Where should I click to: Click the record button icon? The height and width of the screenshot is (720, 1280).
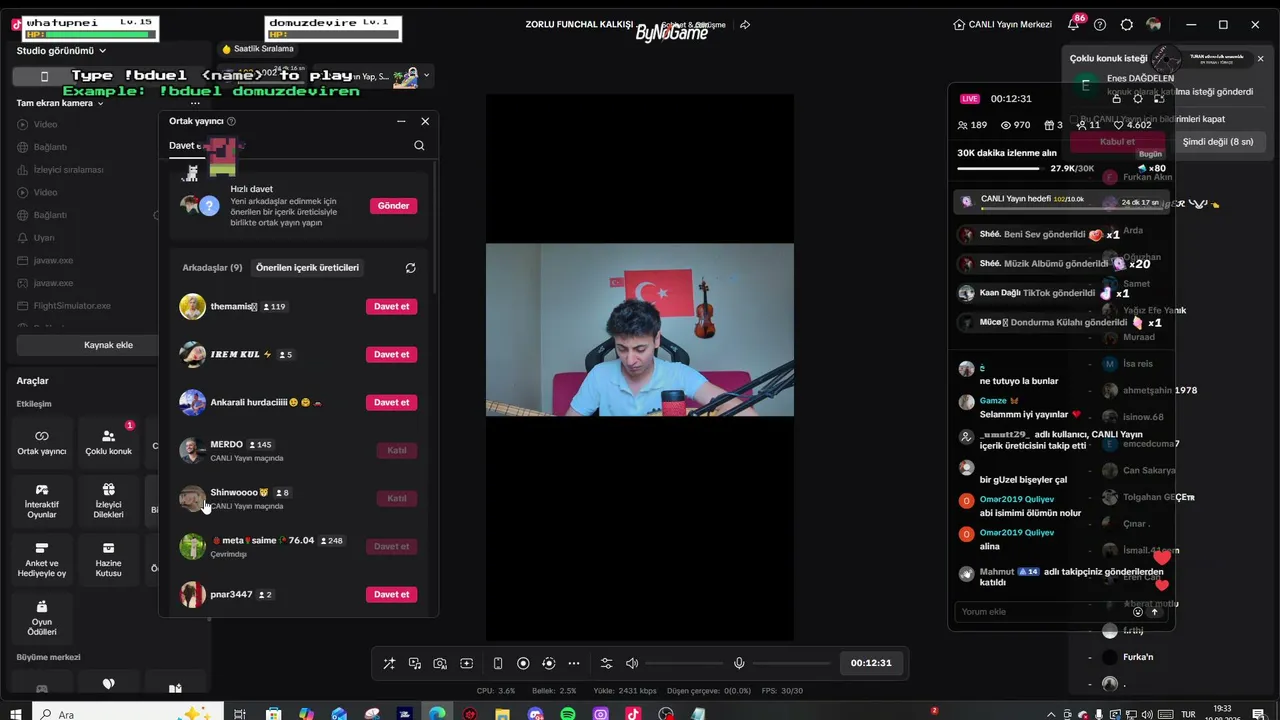click(523, 663)
